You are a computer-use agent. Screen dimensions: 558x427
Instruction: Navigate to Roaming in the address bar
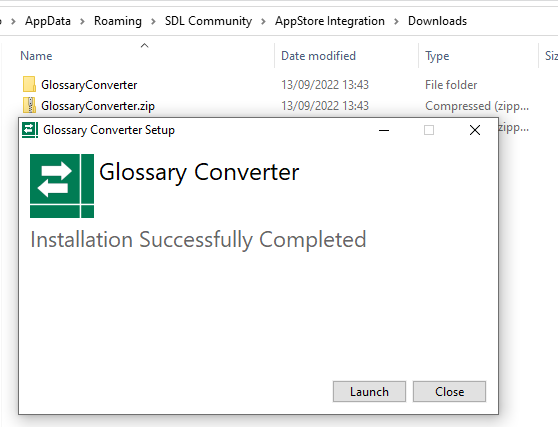pyautogui.click(x=118, y=21)
